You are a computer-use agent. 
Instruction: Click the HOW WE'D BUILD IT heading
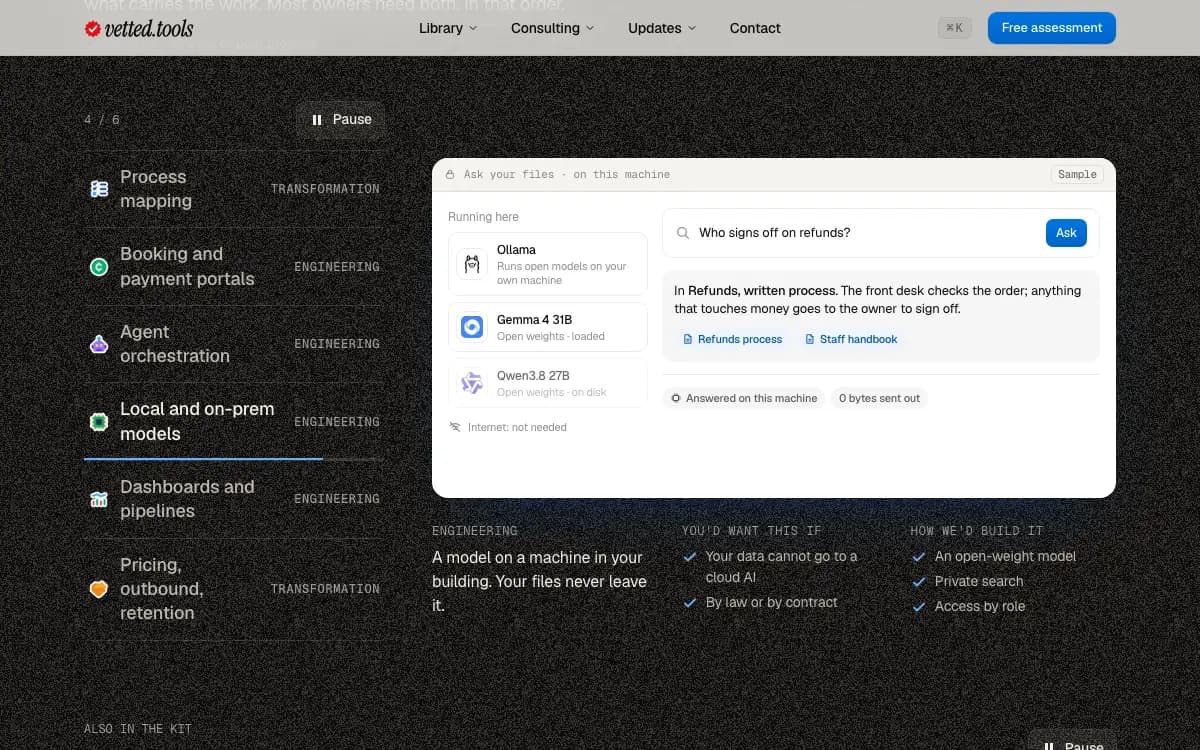tap(977, 531)
